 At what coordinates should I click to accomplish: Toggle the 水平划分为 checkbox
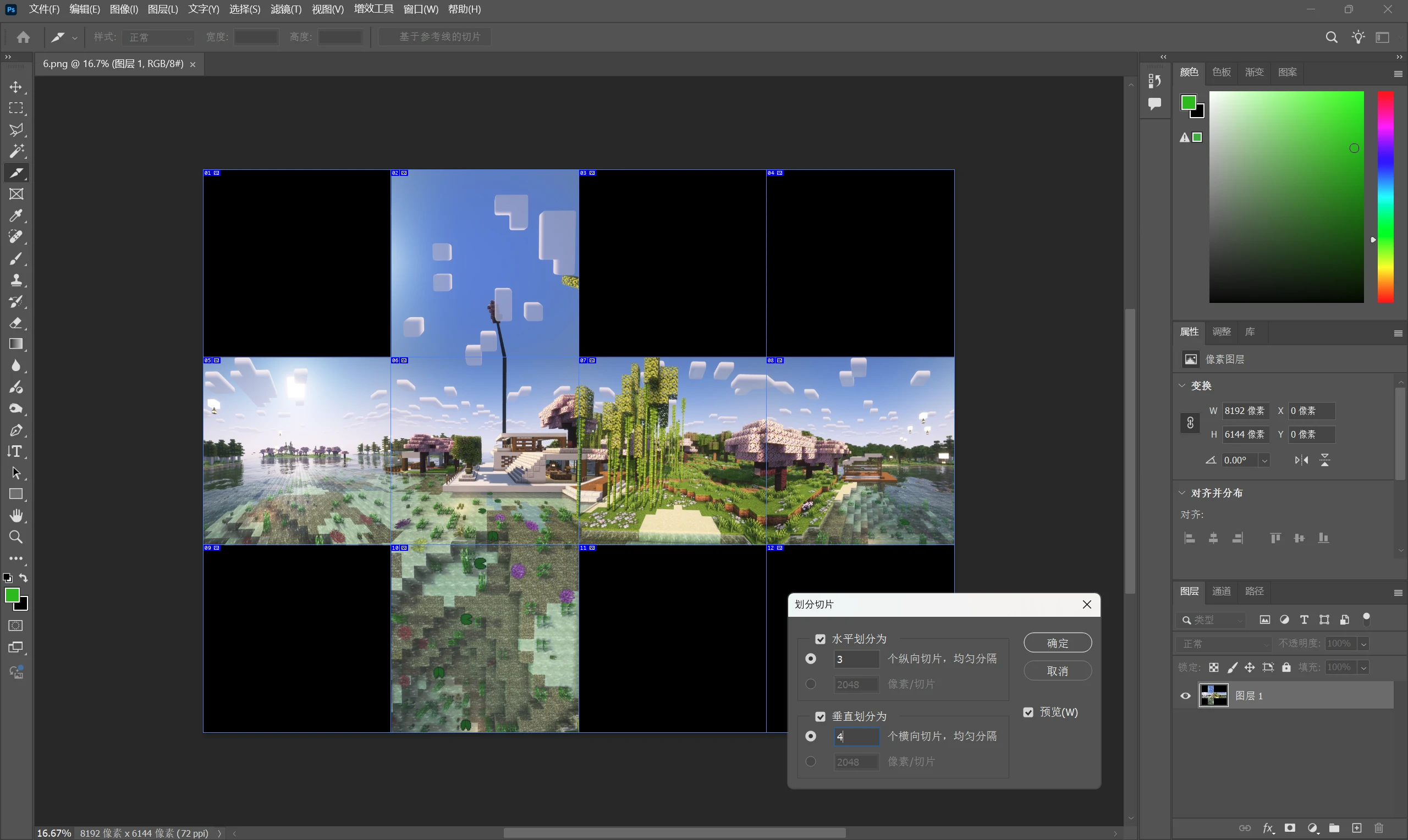(820, 639)
